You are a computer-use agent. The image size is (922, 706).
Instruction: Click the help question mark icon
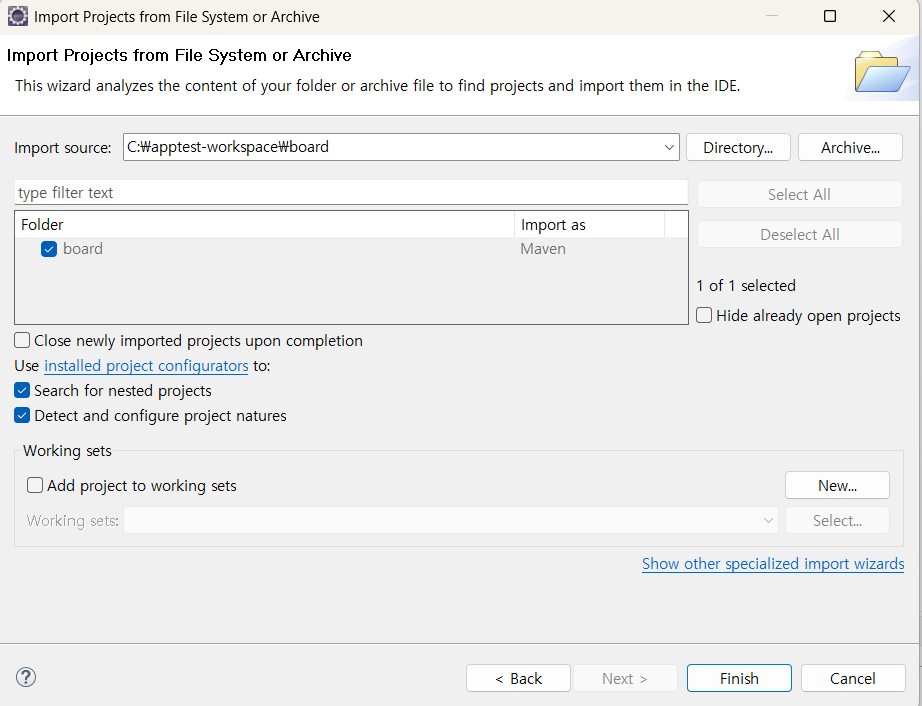pyautogui.click(x=27, y=677)
